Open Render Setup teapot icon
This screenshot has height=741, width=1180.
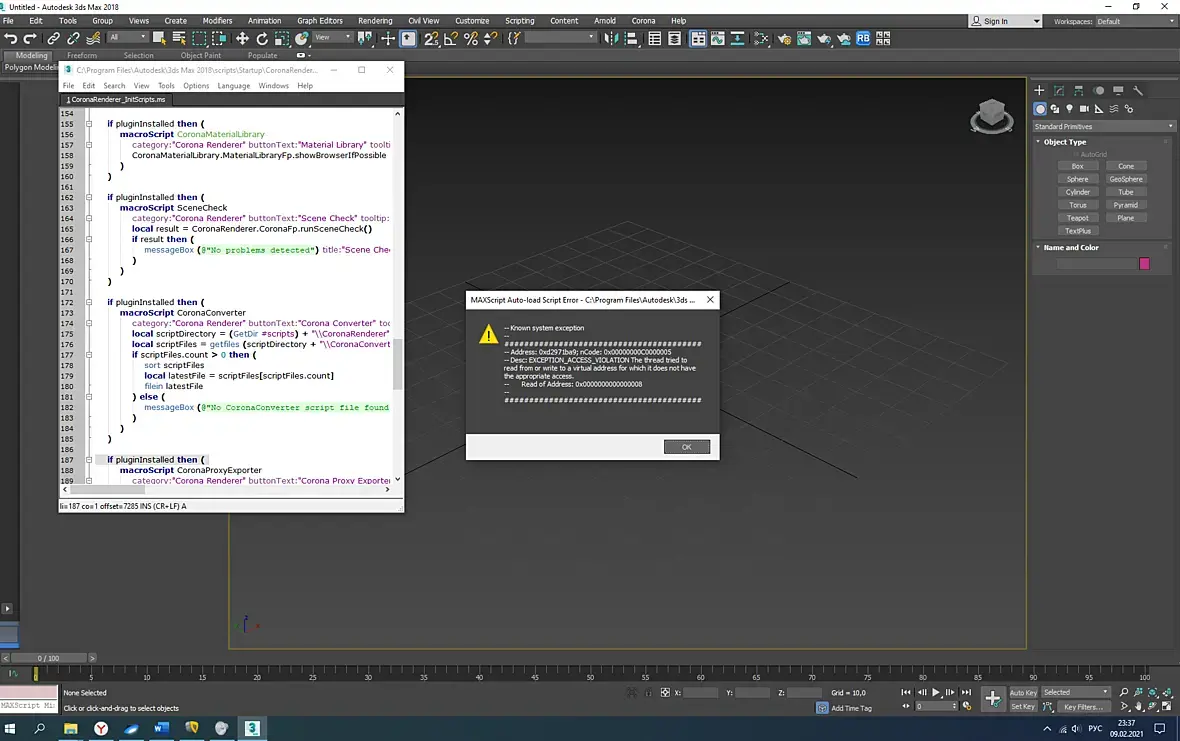click(x=784, y=38)
